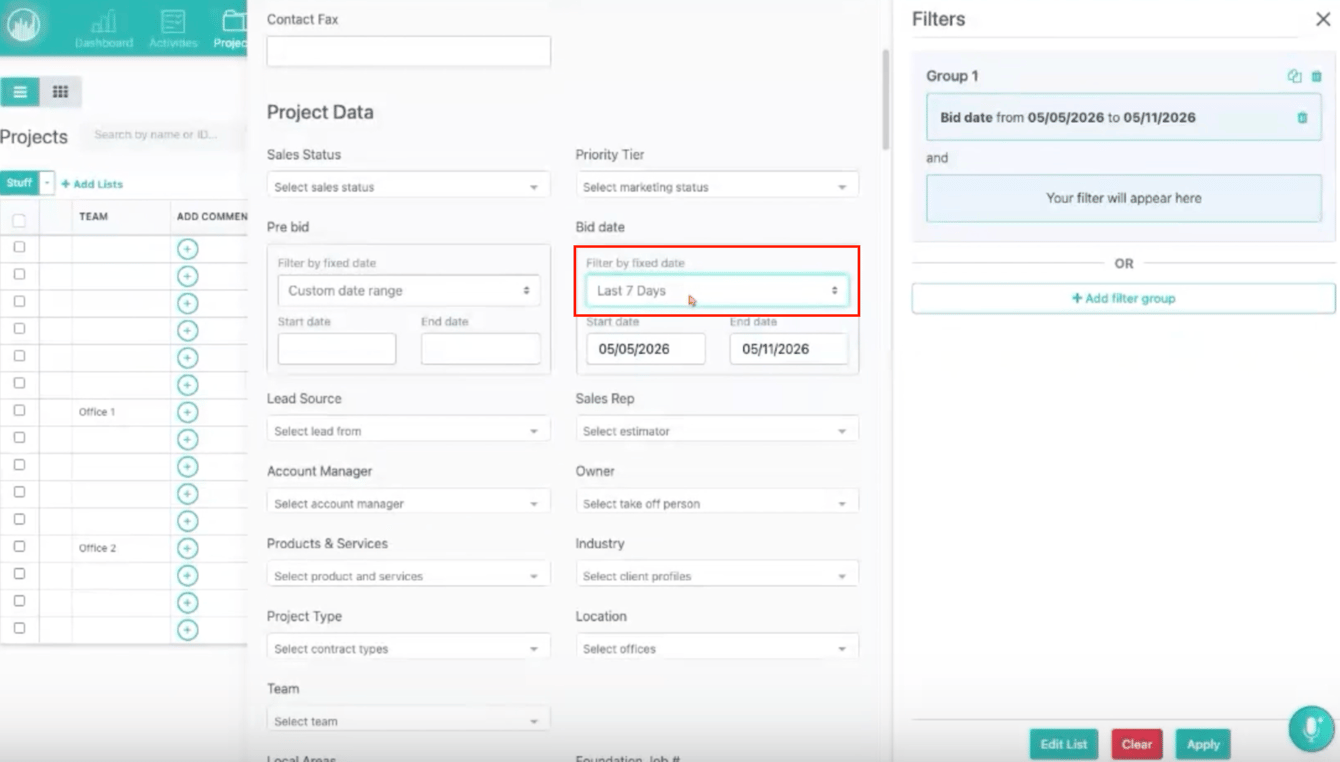Close the Filters panel
1340x762 pixels.
pos(1322,19)
